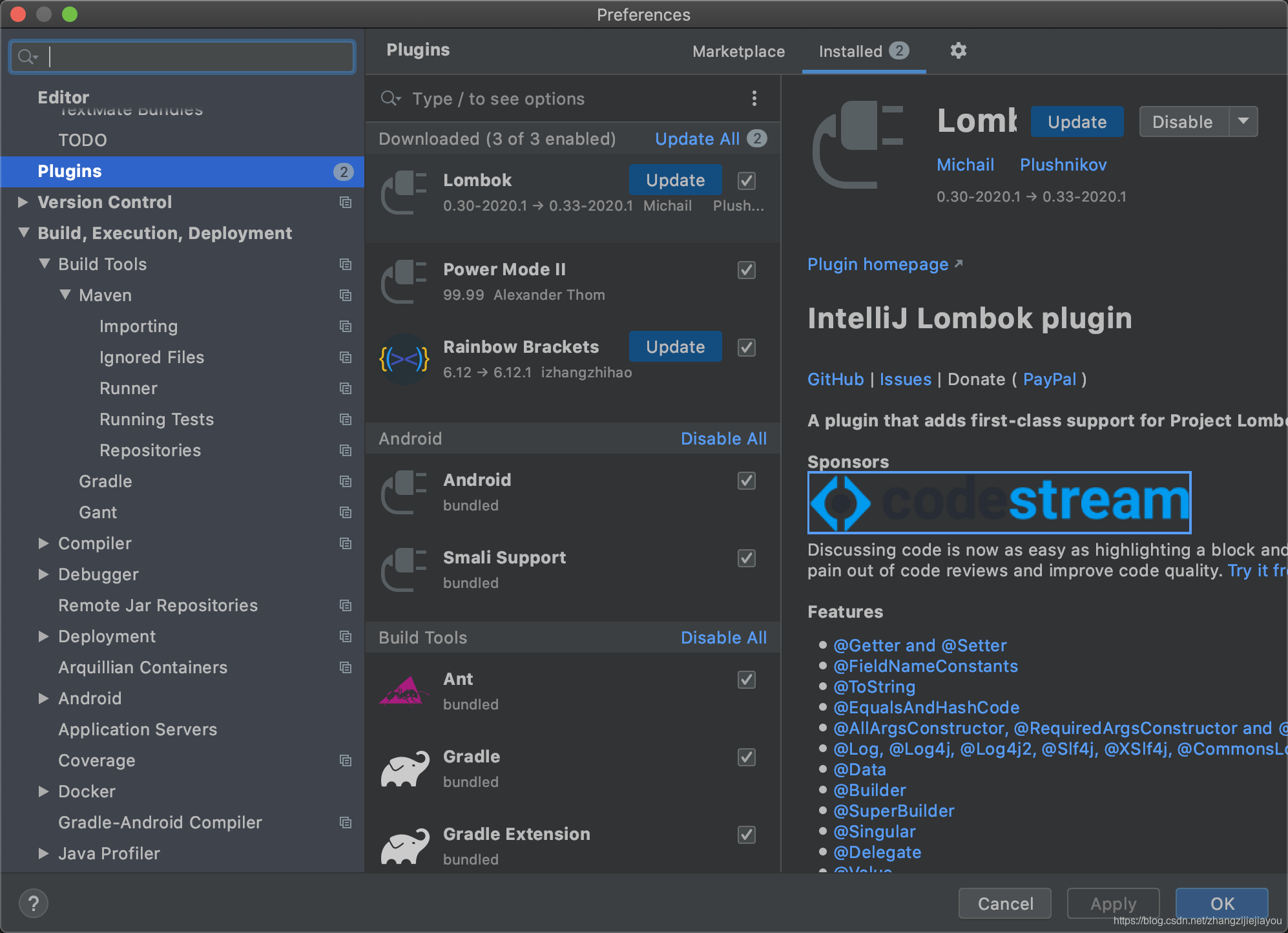
Task: Click the Ant plugin icon
Action: tap(404, 691)
